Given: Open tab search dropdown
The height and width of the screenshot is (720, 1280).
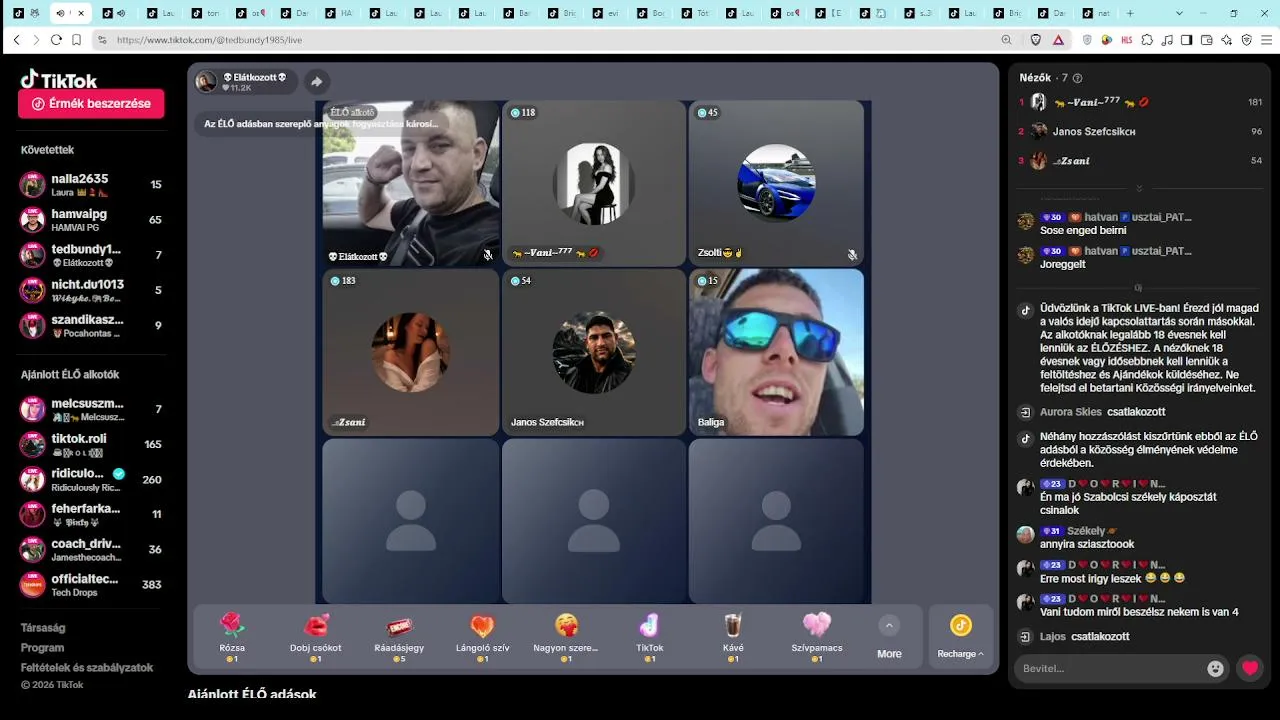Looking at the screenshot, I should (x=1179, y=13).
